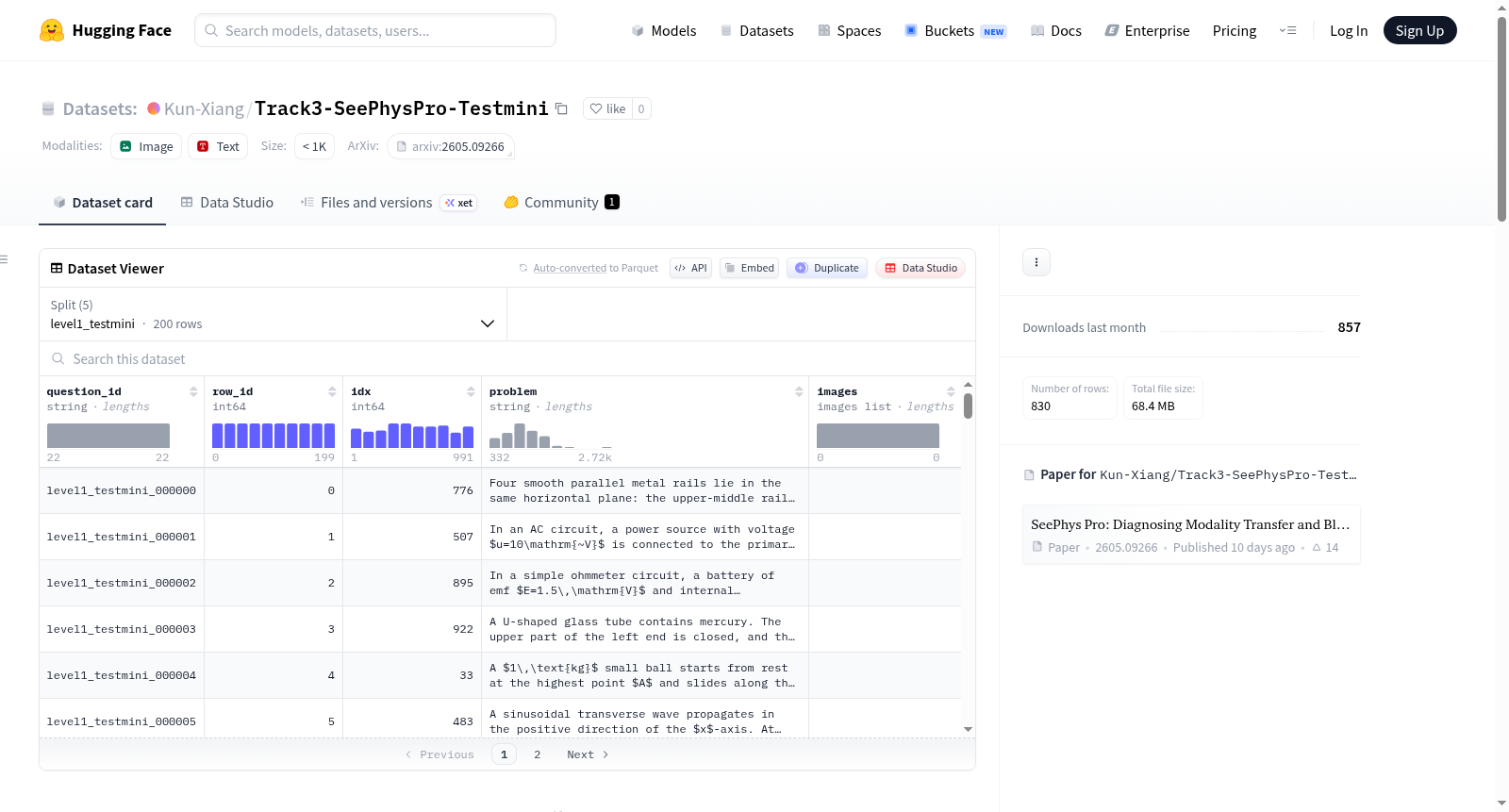1509x812 pixels.
Task: Click the table vertical scrollbar thumb
Action: coord(968,406)
